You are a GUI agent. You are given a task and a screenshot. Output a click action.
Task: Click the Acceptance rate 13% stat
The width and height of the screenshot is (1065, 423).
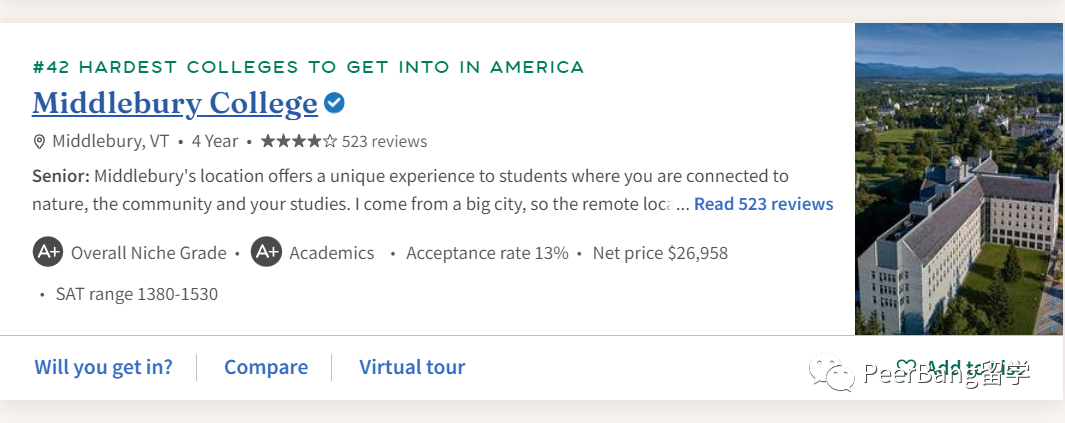click(x=487, y=253)
